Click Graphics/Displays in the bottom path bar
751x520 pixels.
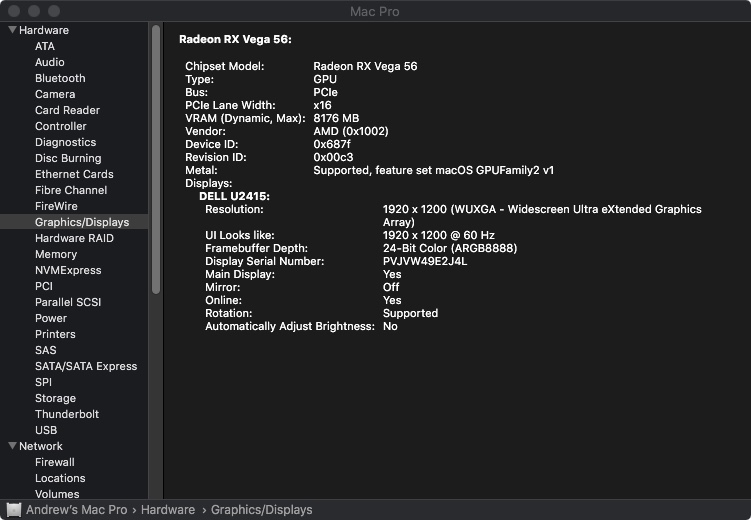(x=262, y=510)
